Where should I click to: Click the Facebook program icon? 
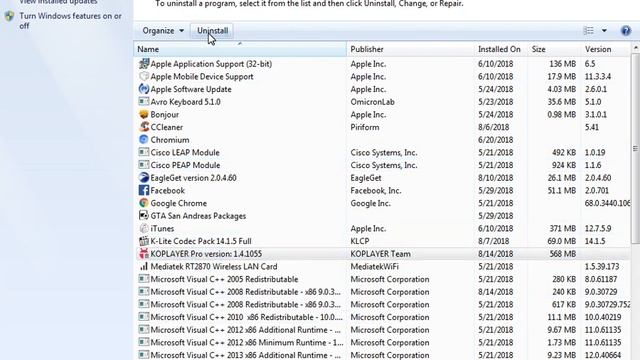click(144, 190)
